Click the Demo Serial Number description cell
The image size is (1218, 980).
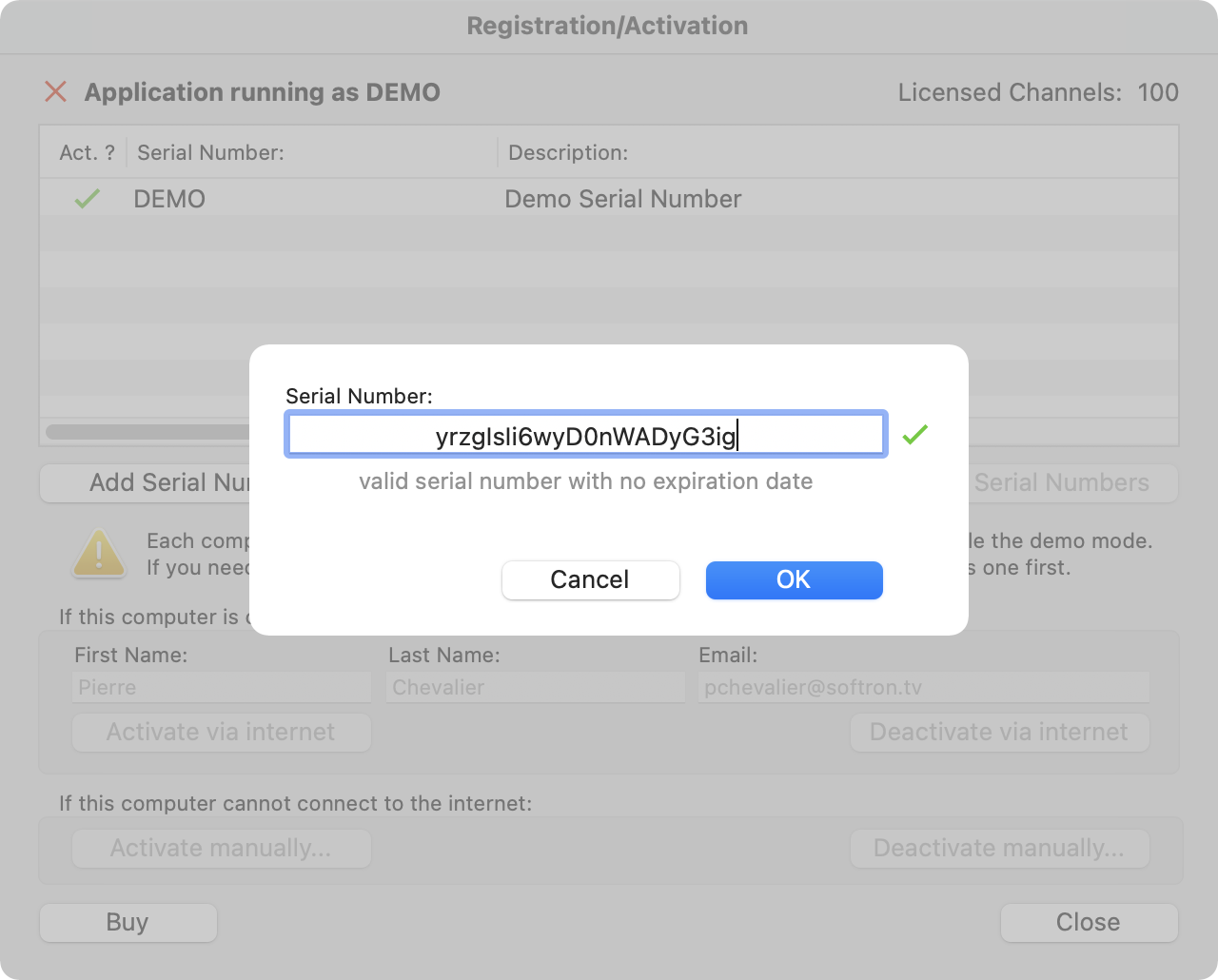tap(623, 199)
